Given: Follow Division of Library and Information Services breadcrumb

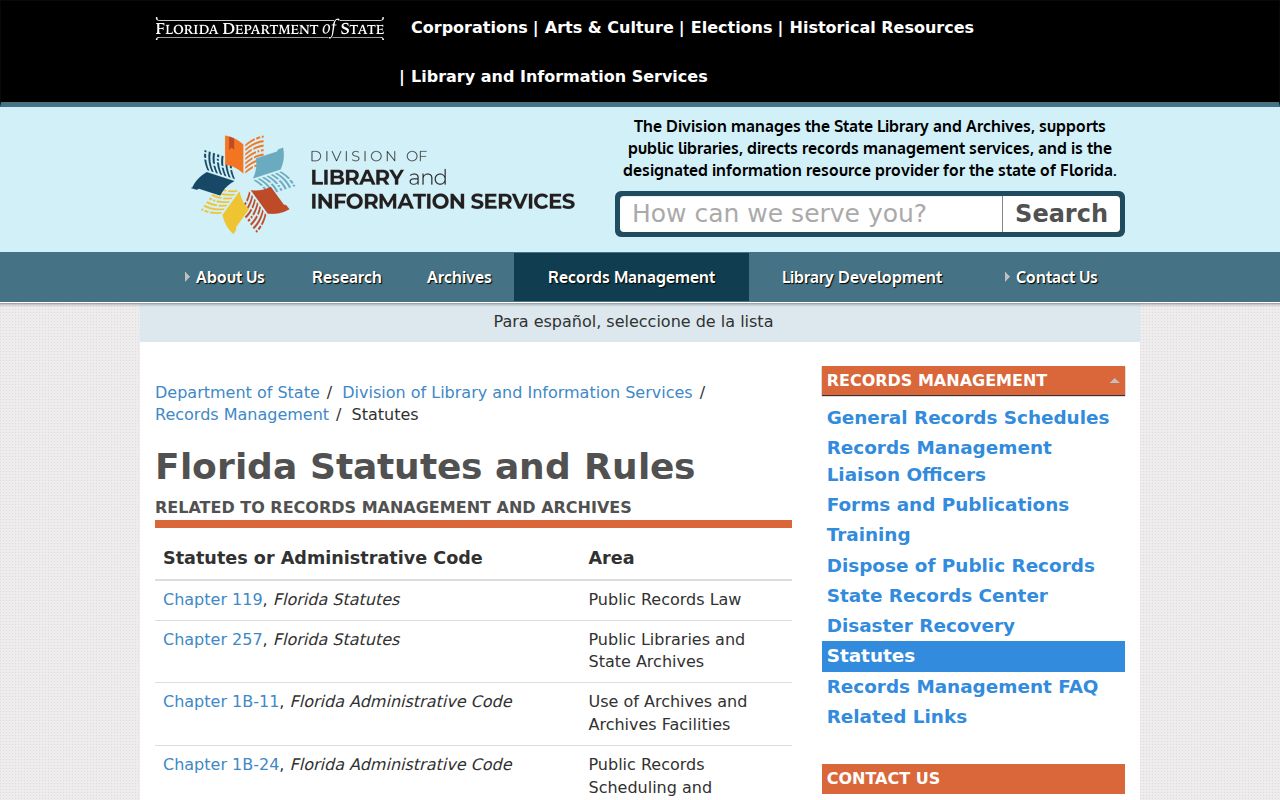Looking at the screenshot, I should 517,392.
